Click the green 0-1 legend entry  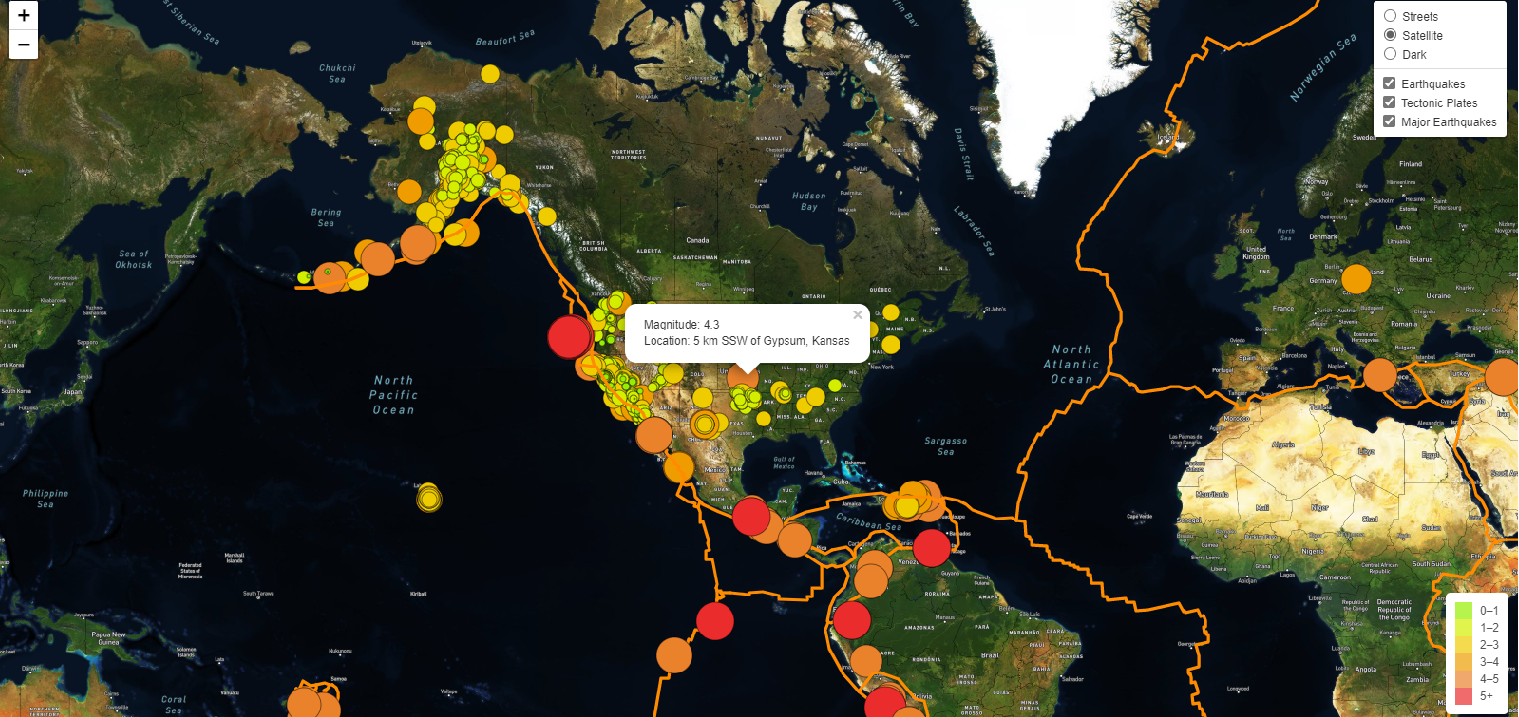coord(1462,611)
